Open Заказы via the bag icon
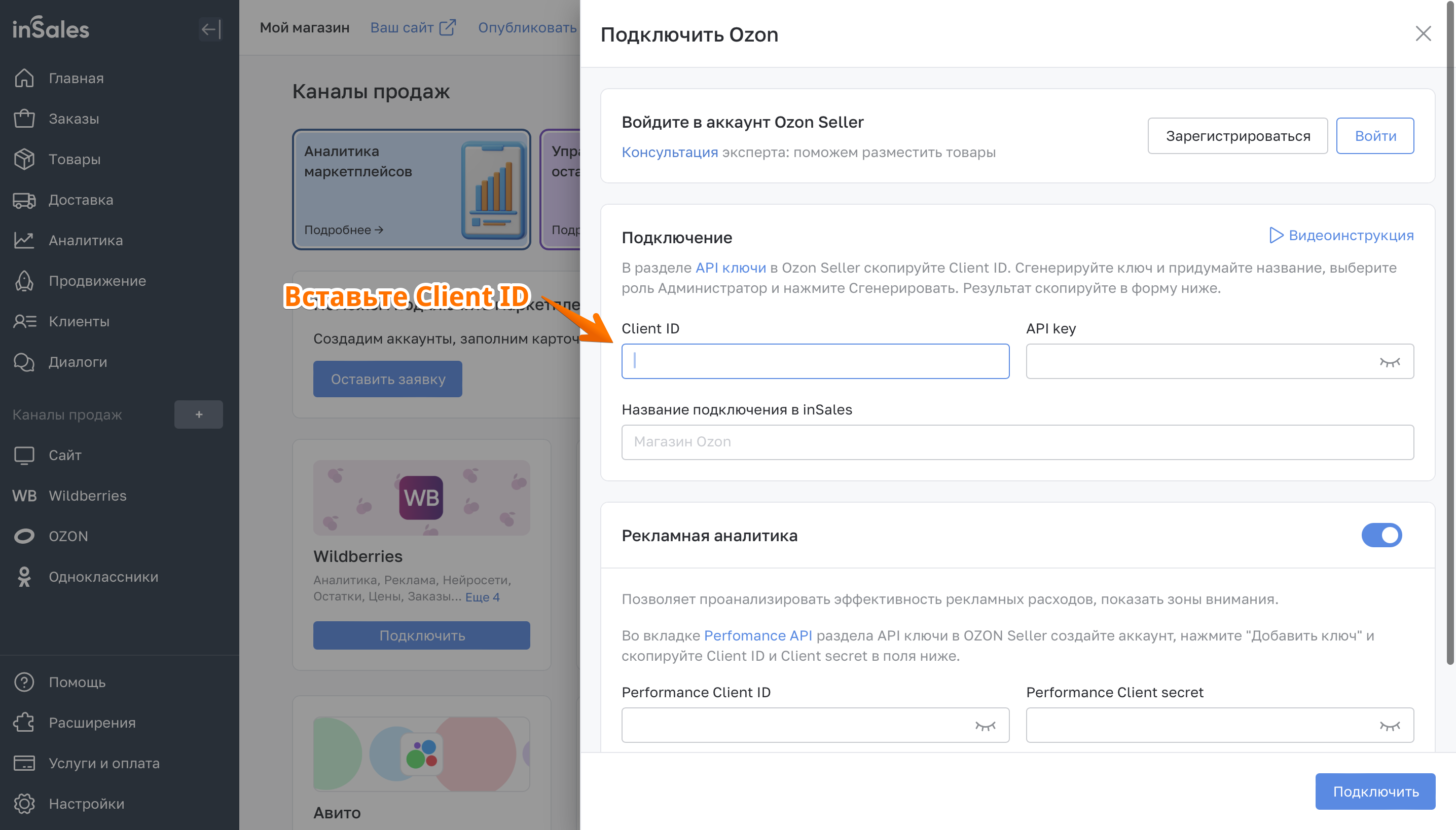The image size is (1456, 830). pos(24,119)
